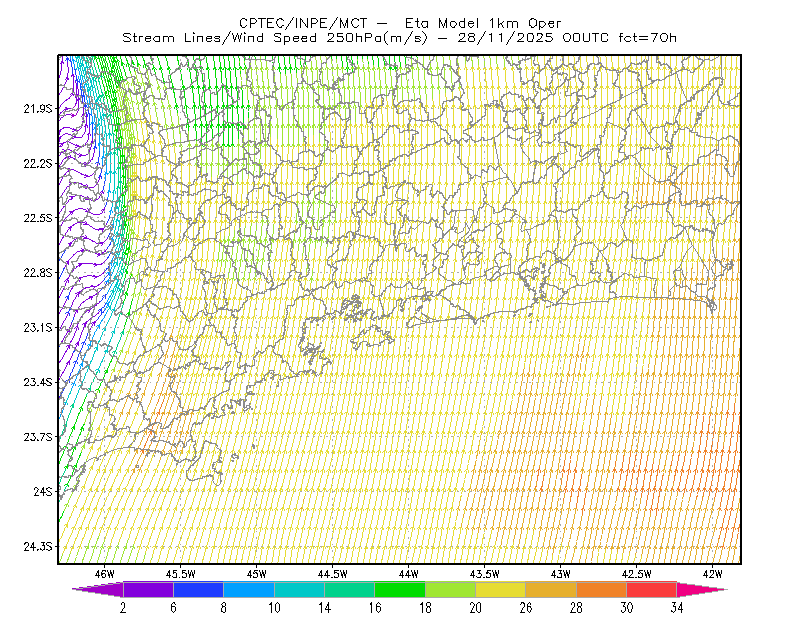Click the purple 2–6 m/s legend swatch
The height and width of the screenshot is (618, 800).
[148, 589]
